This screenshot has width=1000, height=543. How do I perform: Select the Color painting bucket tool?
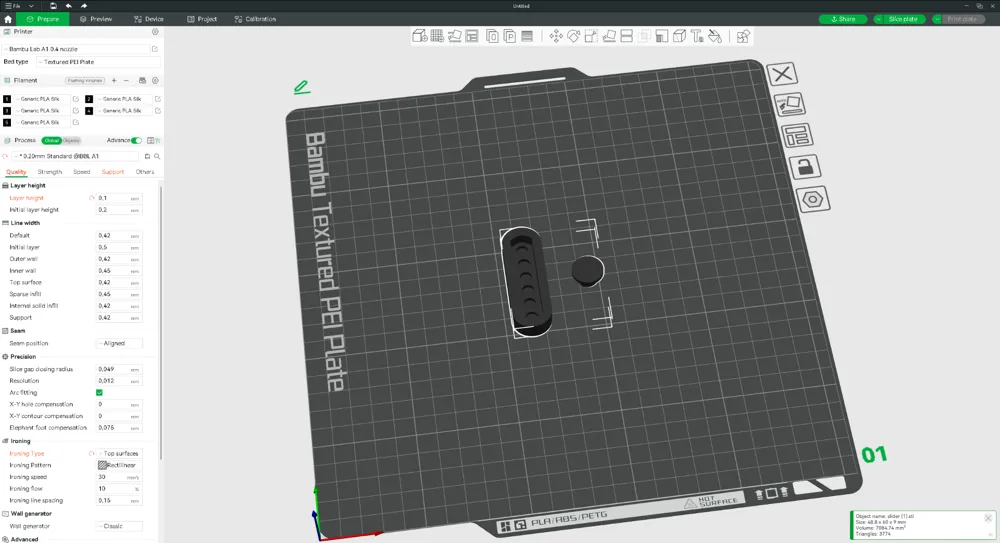click(715, 36)
